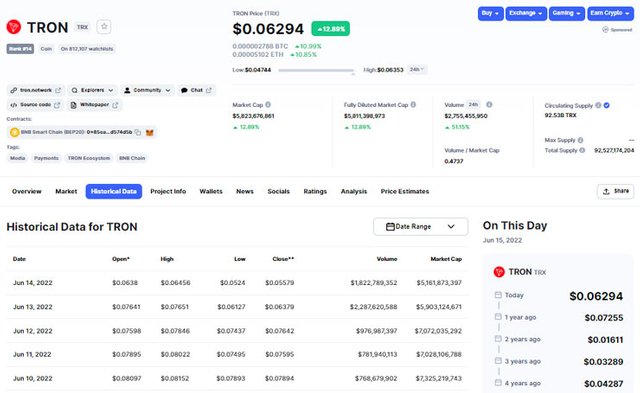640x393 pixels.
Task: Click the Share button
Action: (616, 191)
